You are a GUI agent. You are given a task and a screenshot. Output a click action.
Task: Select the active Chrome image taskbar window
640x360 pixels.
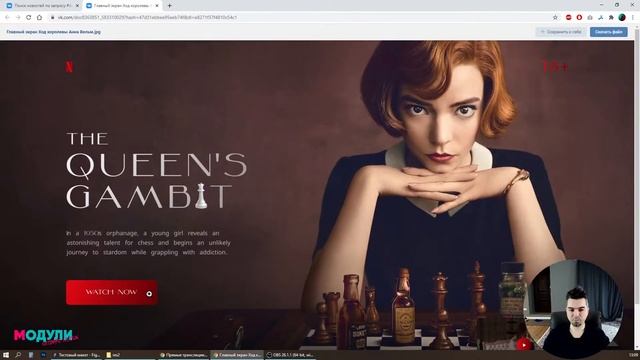pyautogui.click(x=238, y=355)
